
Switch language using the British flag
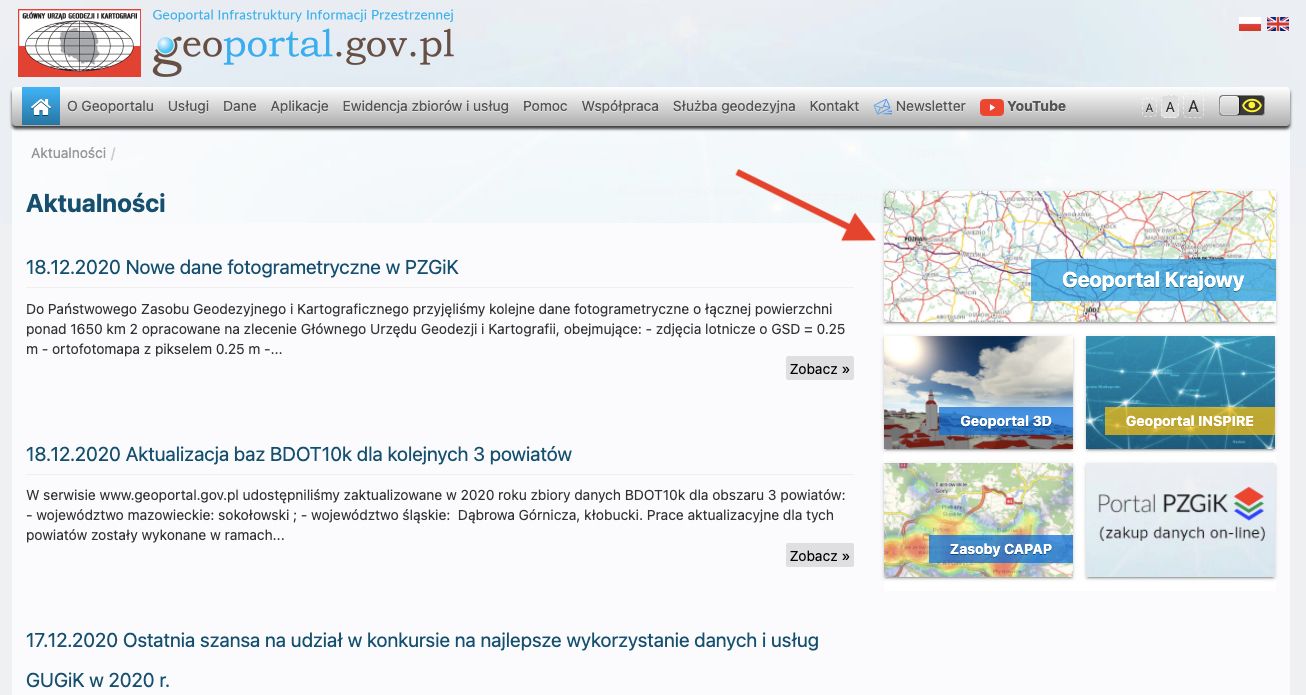[x=1277, y=22]
